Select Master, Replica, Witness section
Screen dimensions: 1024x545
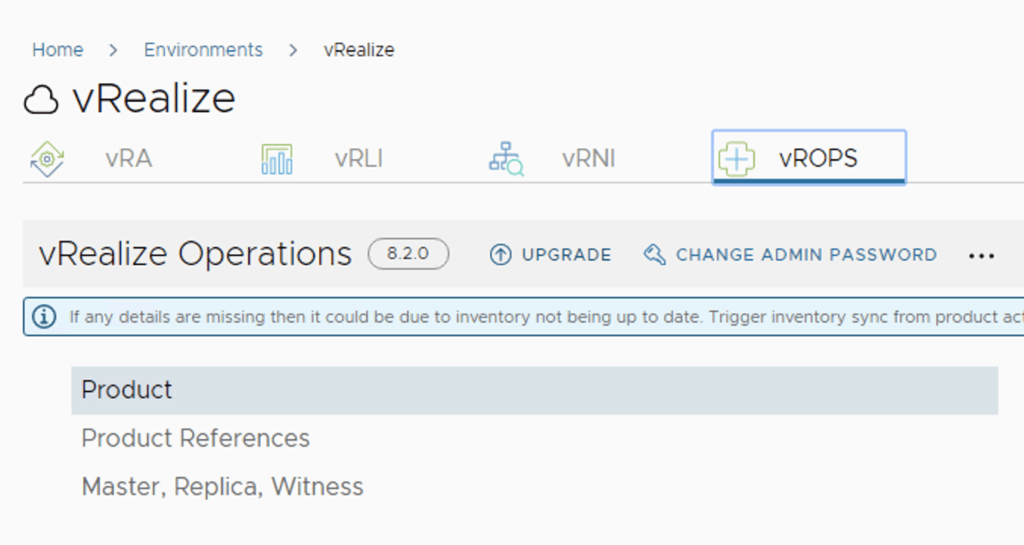(x=222, y=487)
